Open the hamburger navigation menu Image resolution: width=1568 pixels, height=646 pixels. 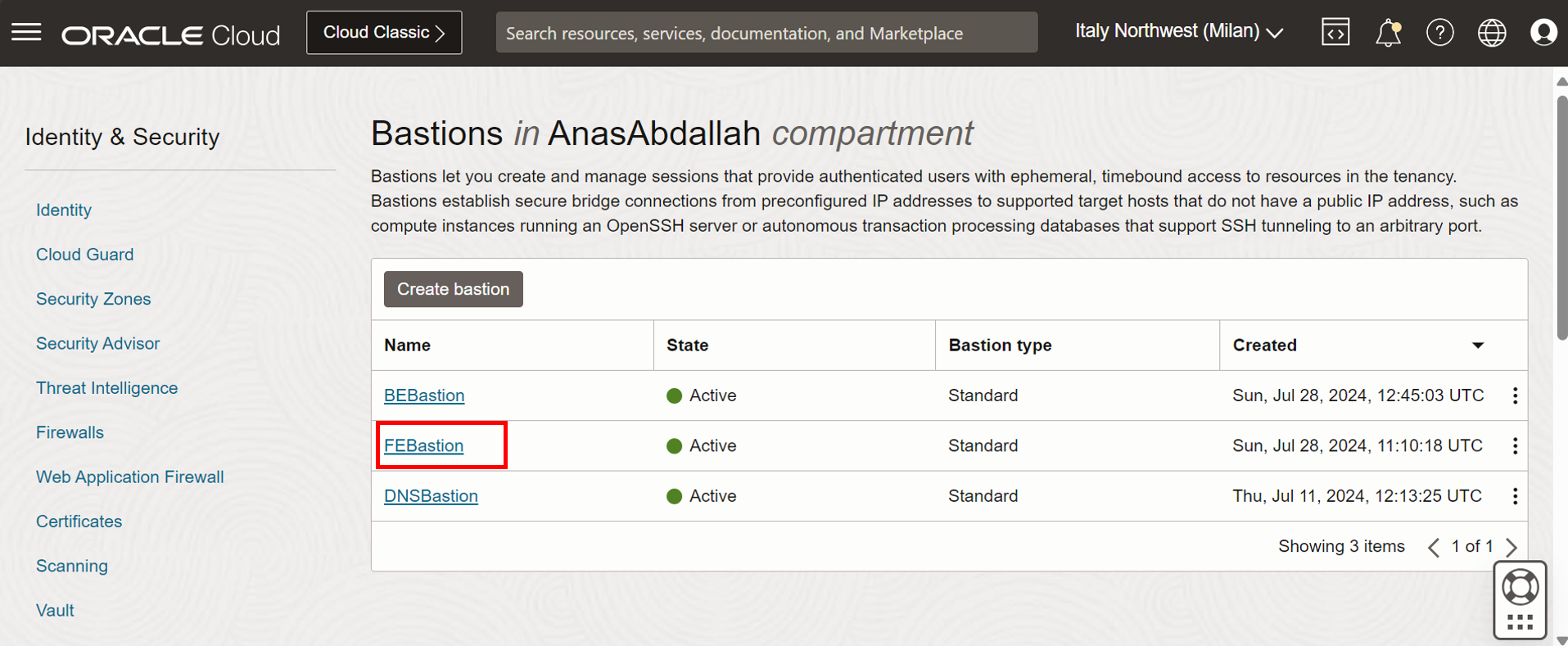coord(26,33)
